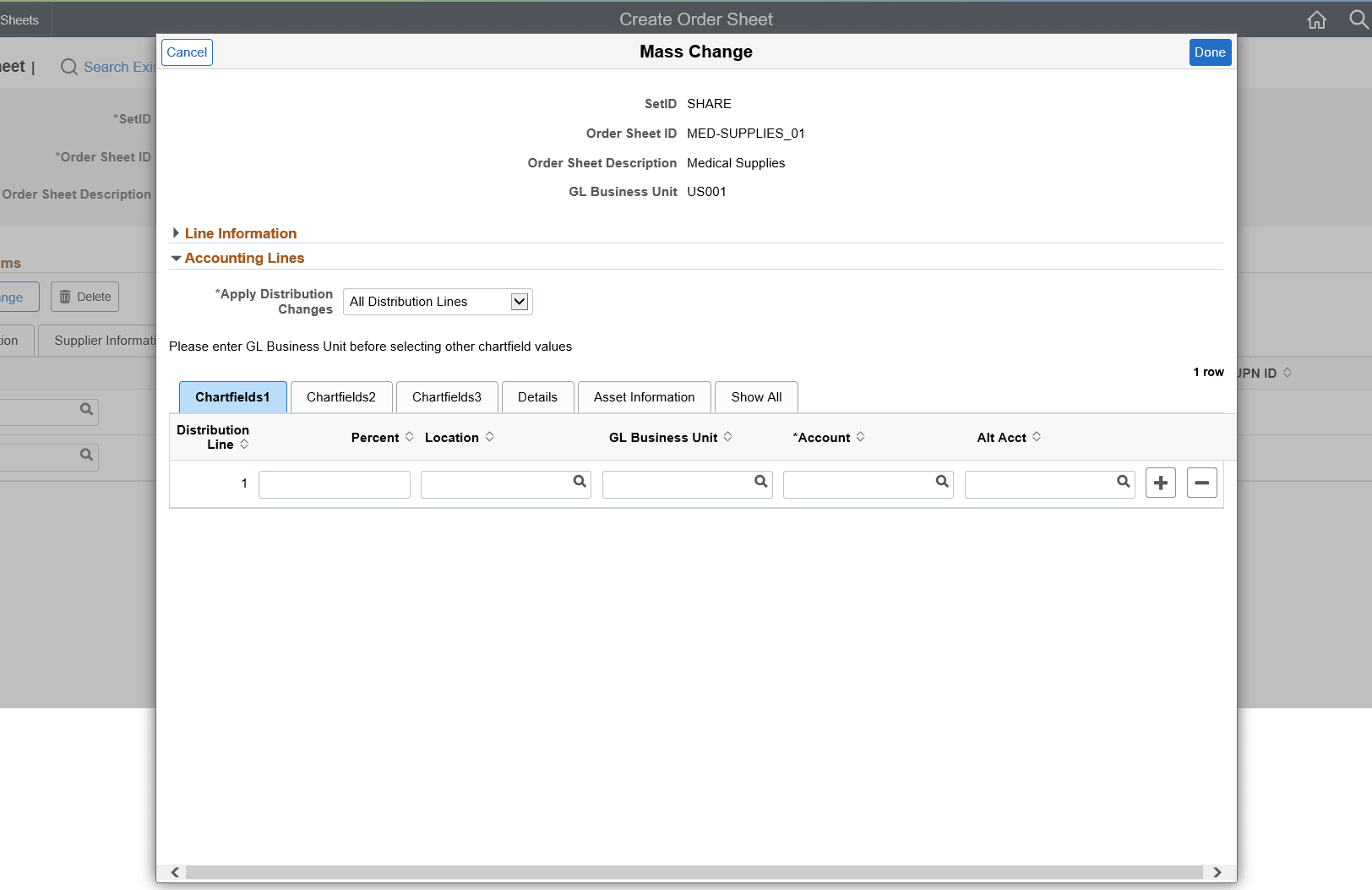Remove distribution row 1
This screenshot has height=890, width=1372.
pos(1202,483)
